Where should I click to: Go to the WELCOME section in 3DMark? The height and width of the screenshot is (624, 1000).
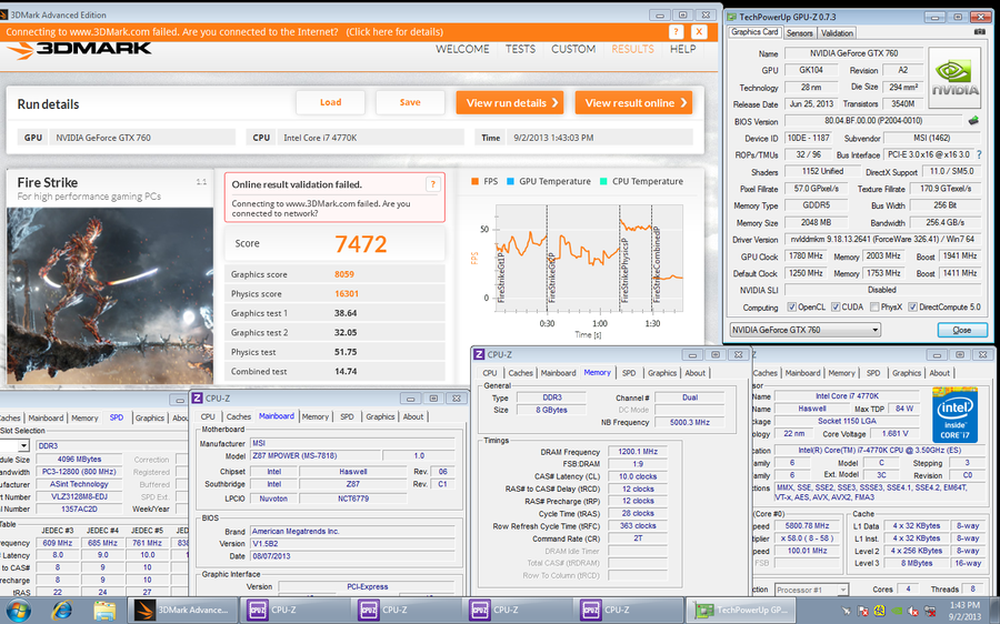point(462,49)
